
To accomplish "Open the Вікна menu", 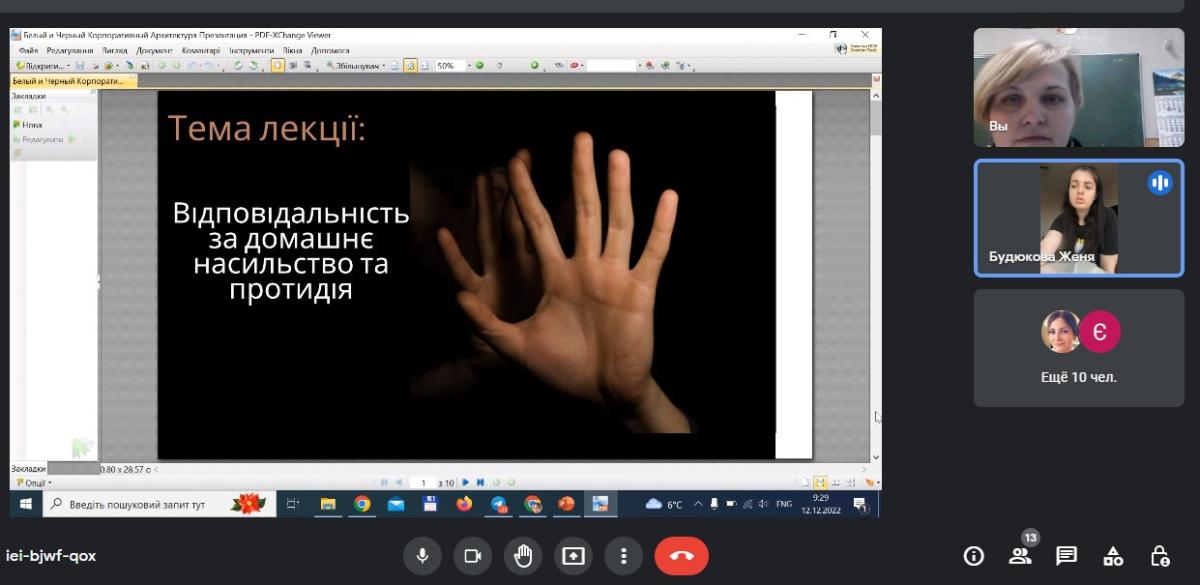I will tap(292, 50).
